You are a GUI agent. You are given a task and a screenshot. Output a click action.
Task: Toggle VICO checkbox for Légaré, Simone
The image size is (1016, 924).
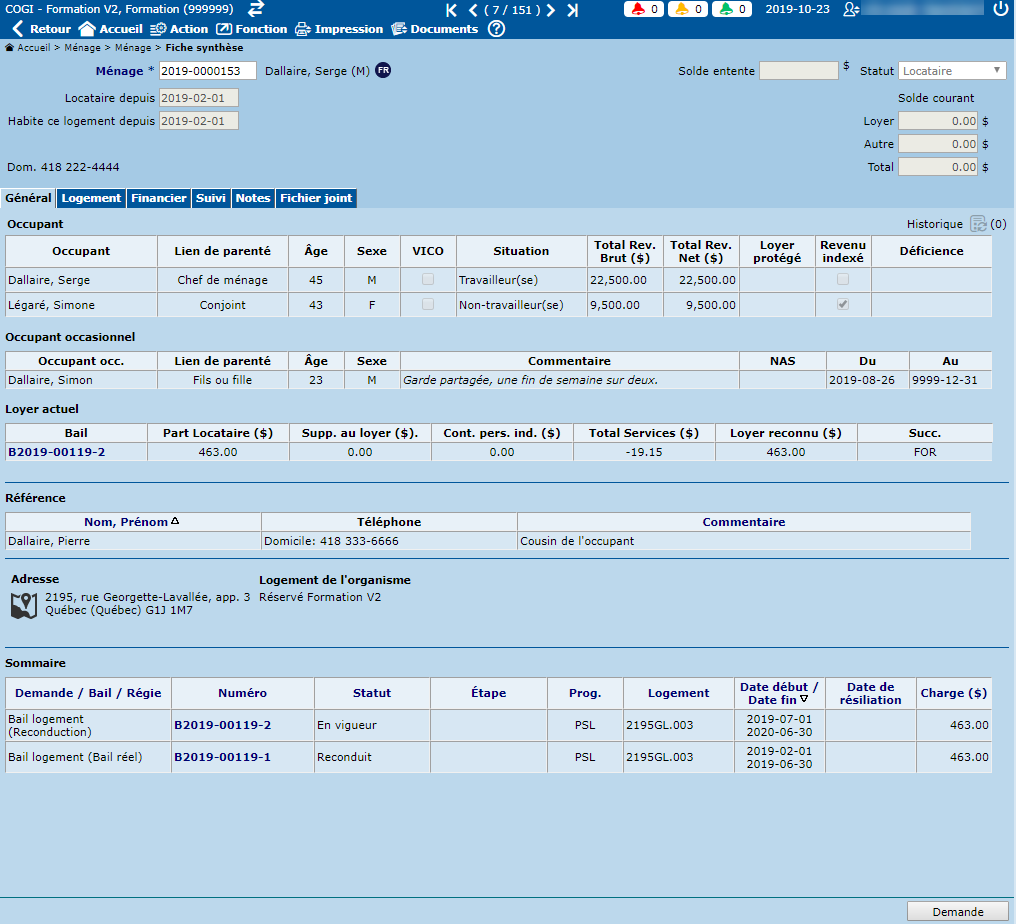(428, 305)
